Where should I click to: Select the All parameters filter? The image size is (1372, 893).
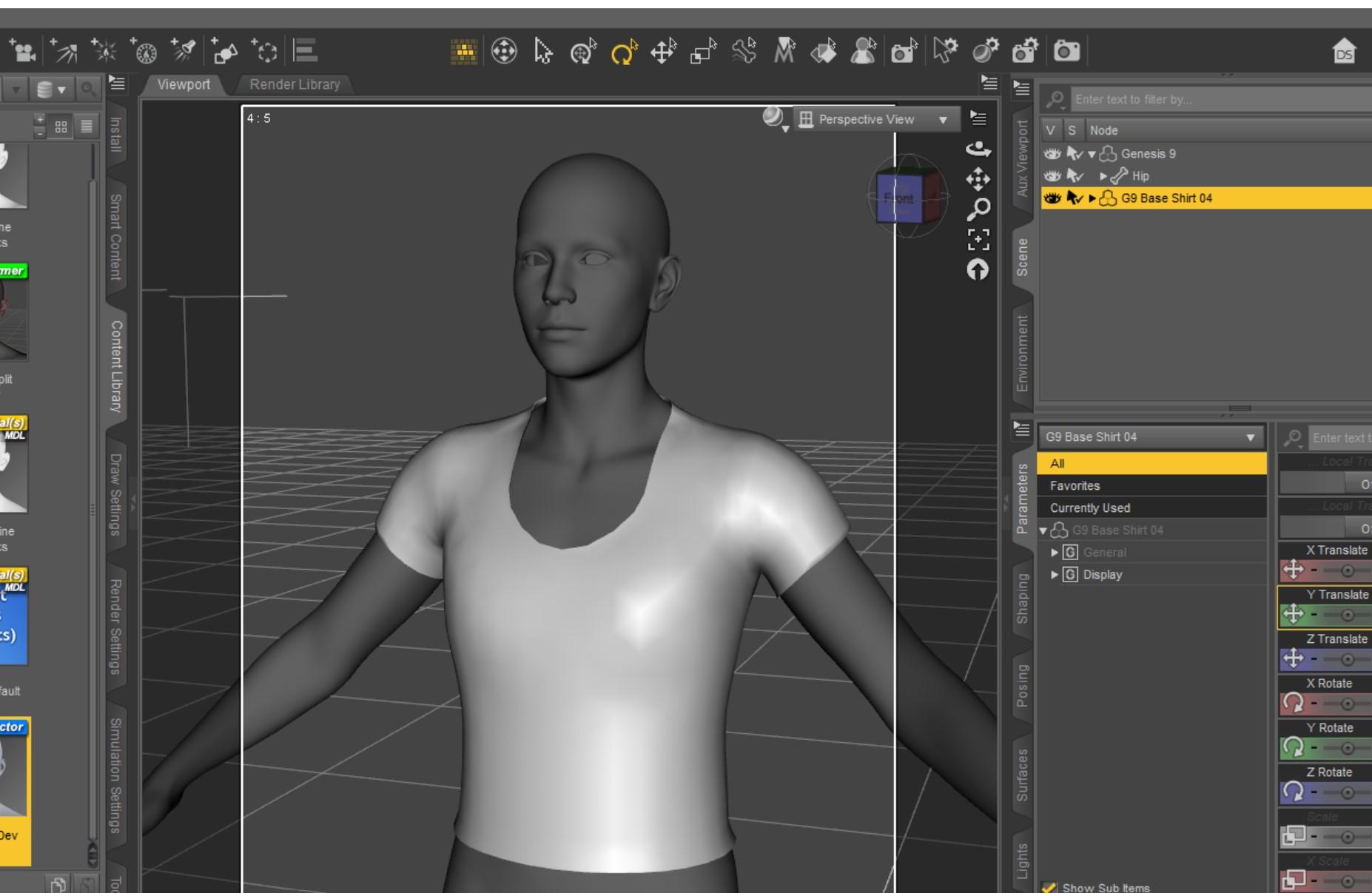(1151, 464)
